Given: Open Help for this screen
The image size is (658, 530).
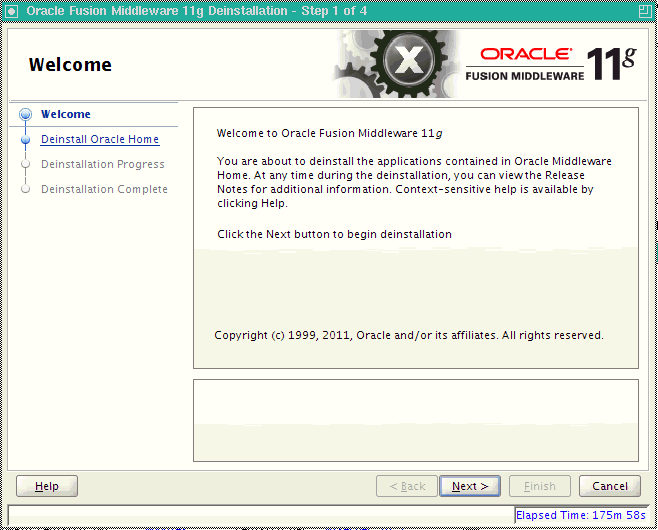Looking at the screenshot, I should tap(47, 486).
